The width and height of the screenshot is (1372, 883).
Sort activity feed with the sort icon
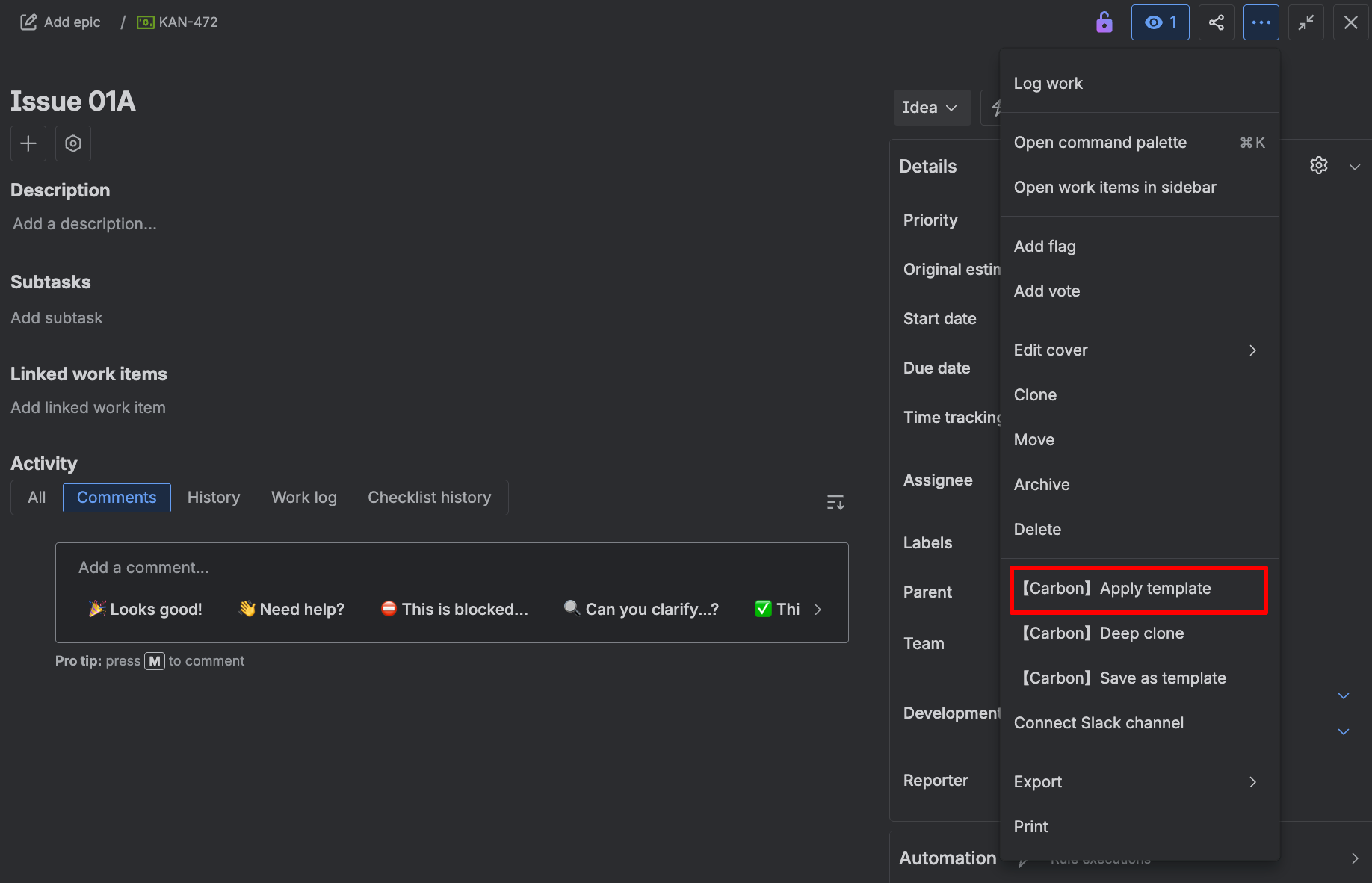(x=835, y=502)
